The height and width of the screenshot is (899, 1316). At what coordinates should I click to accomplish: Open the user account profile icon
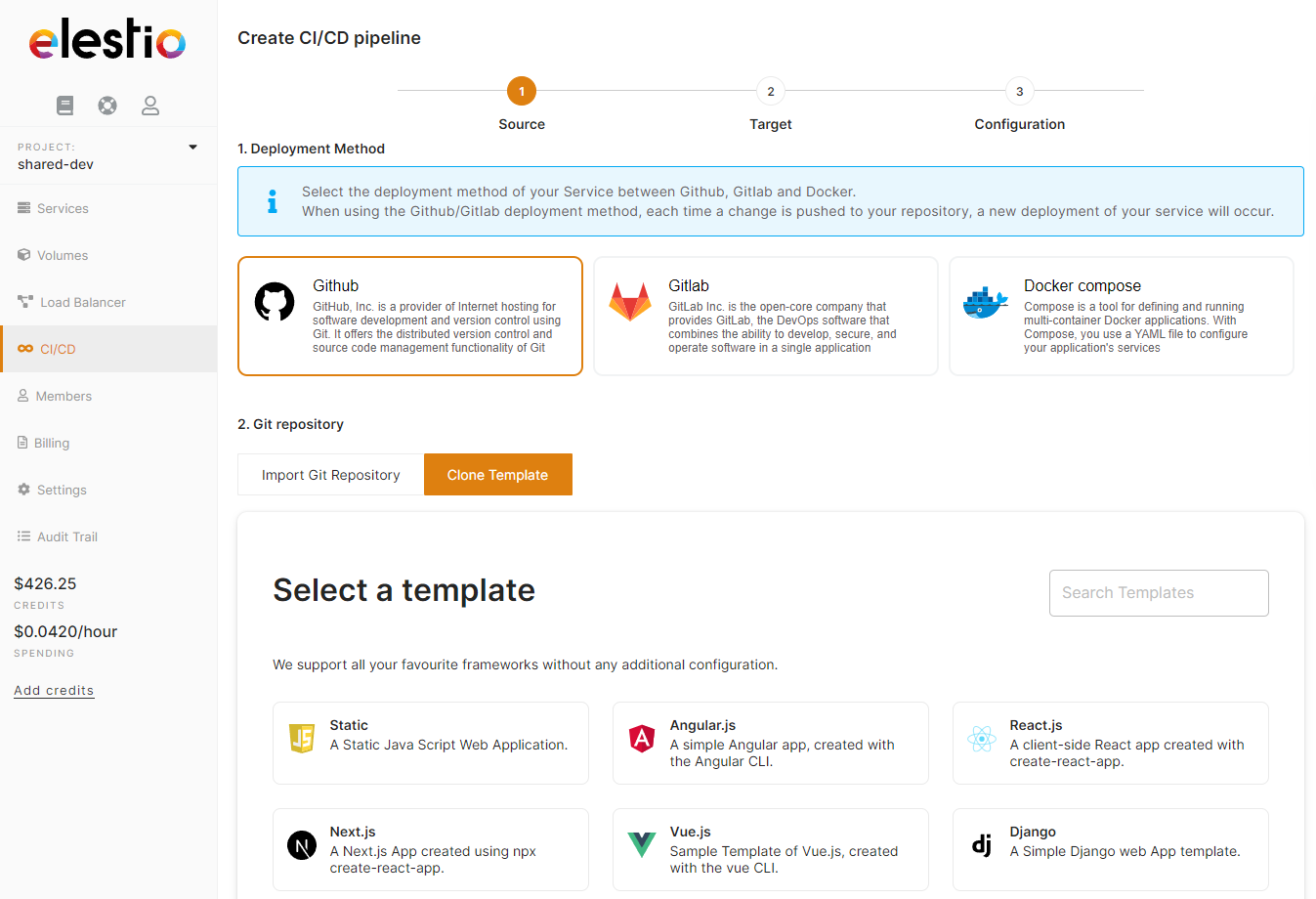(150, 106)
